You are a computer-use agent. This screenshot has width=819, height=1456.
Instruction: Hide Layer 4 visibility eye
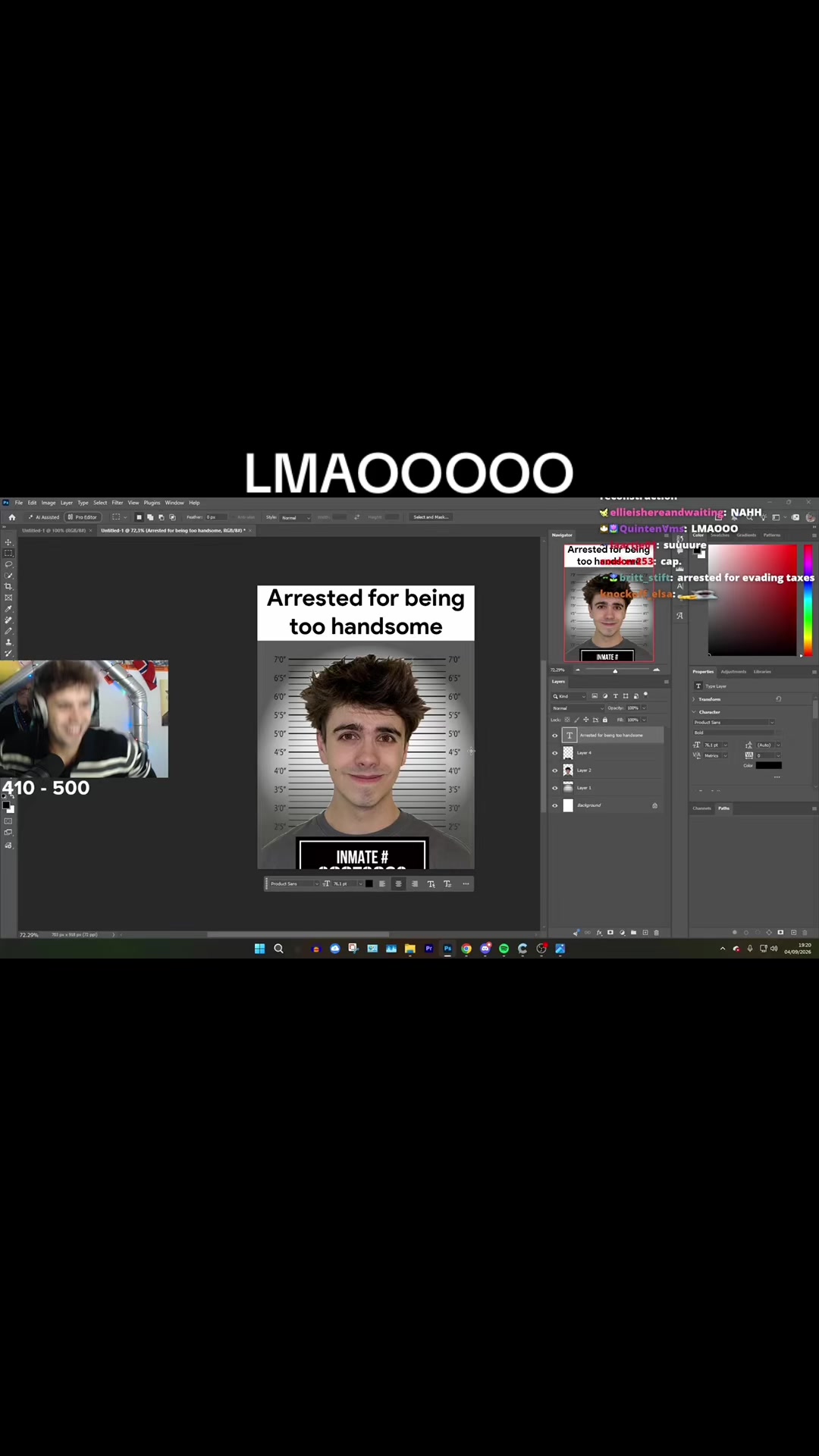point(554,753)
